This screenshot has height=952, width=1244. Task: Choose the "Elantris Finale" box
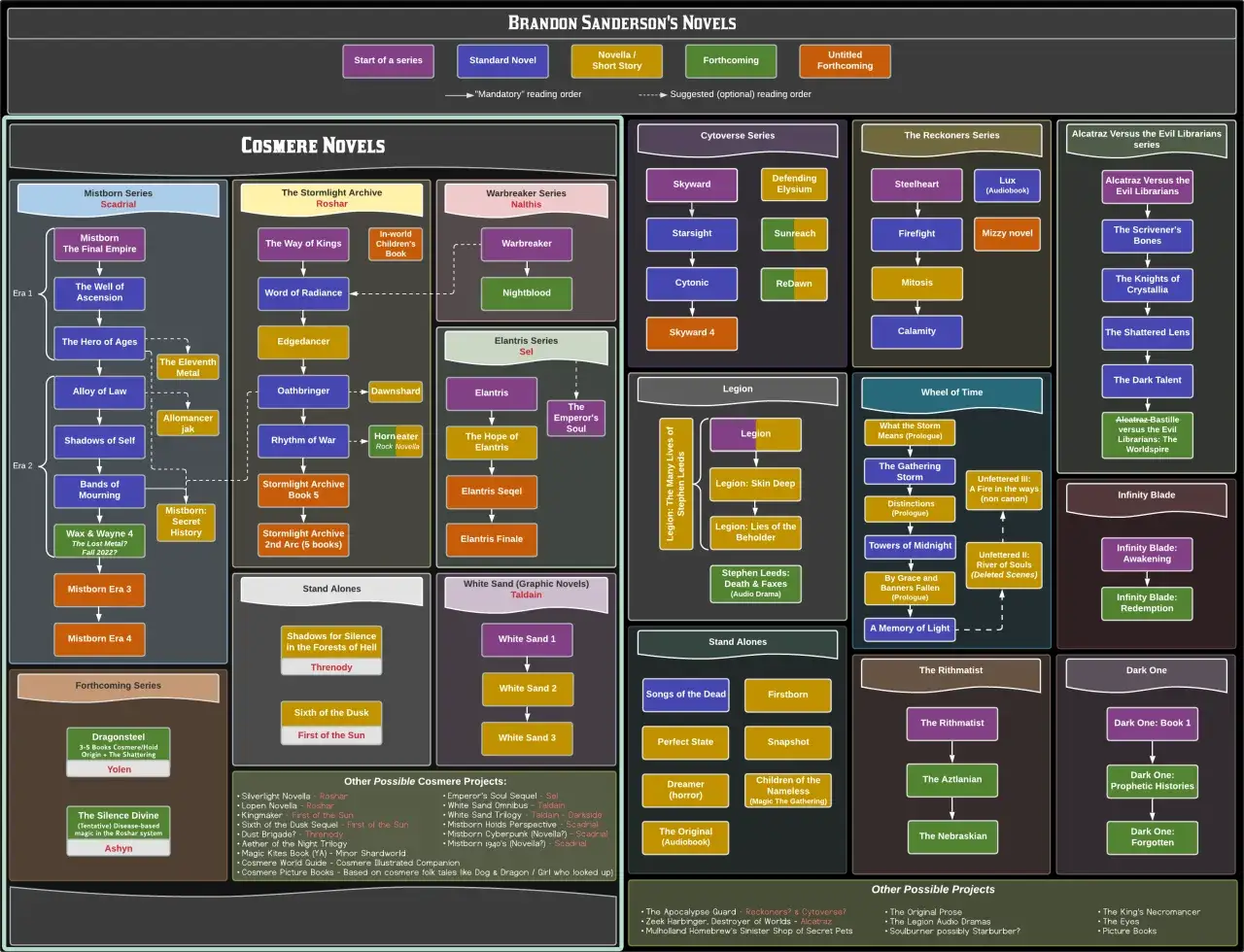492,539
